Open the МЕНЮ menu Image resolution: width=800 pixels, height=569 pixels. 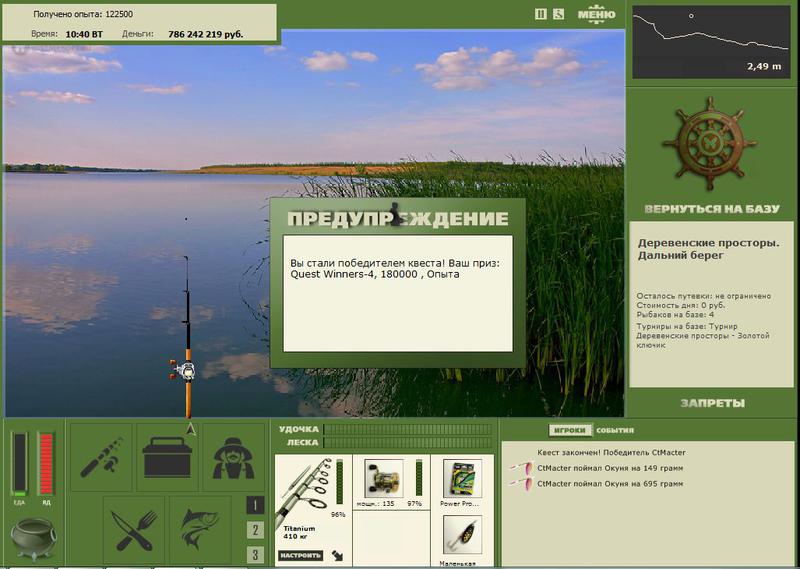(596, 14)
